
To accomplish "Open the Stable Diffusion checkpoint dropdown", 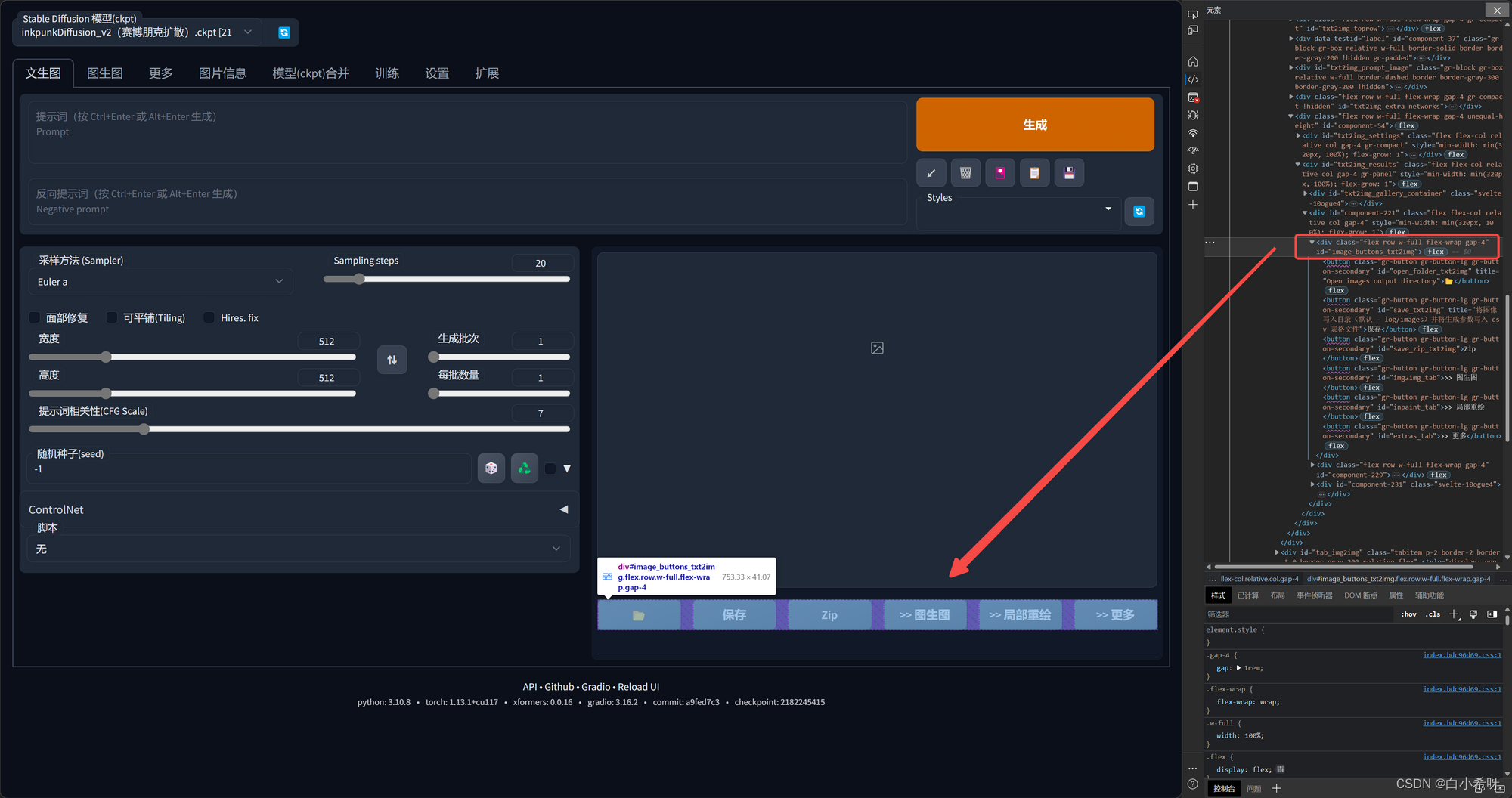I will pos(137,32).
